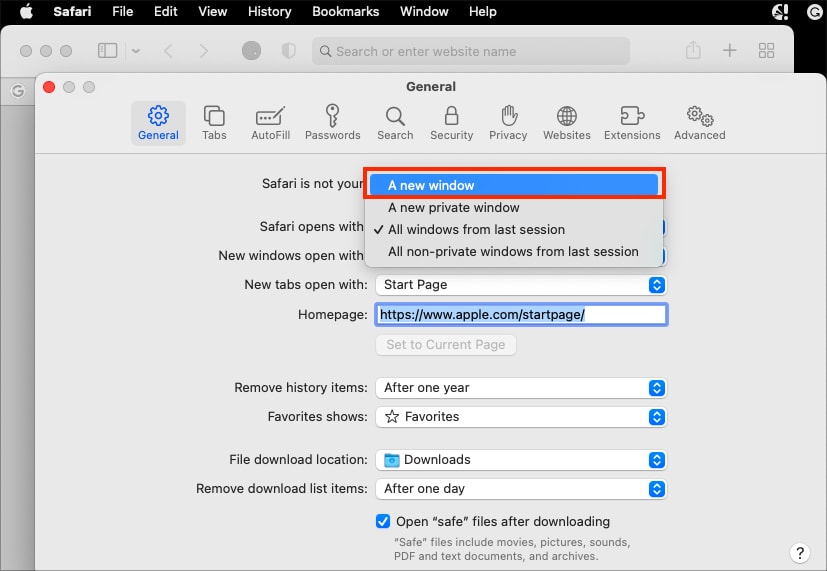
Task: Click the Share icon in Safari toolbar
Action: click(693, 51)
